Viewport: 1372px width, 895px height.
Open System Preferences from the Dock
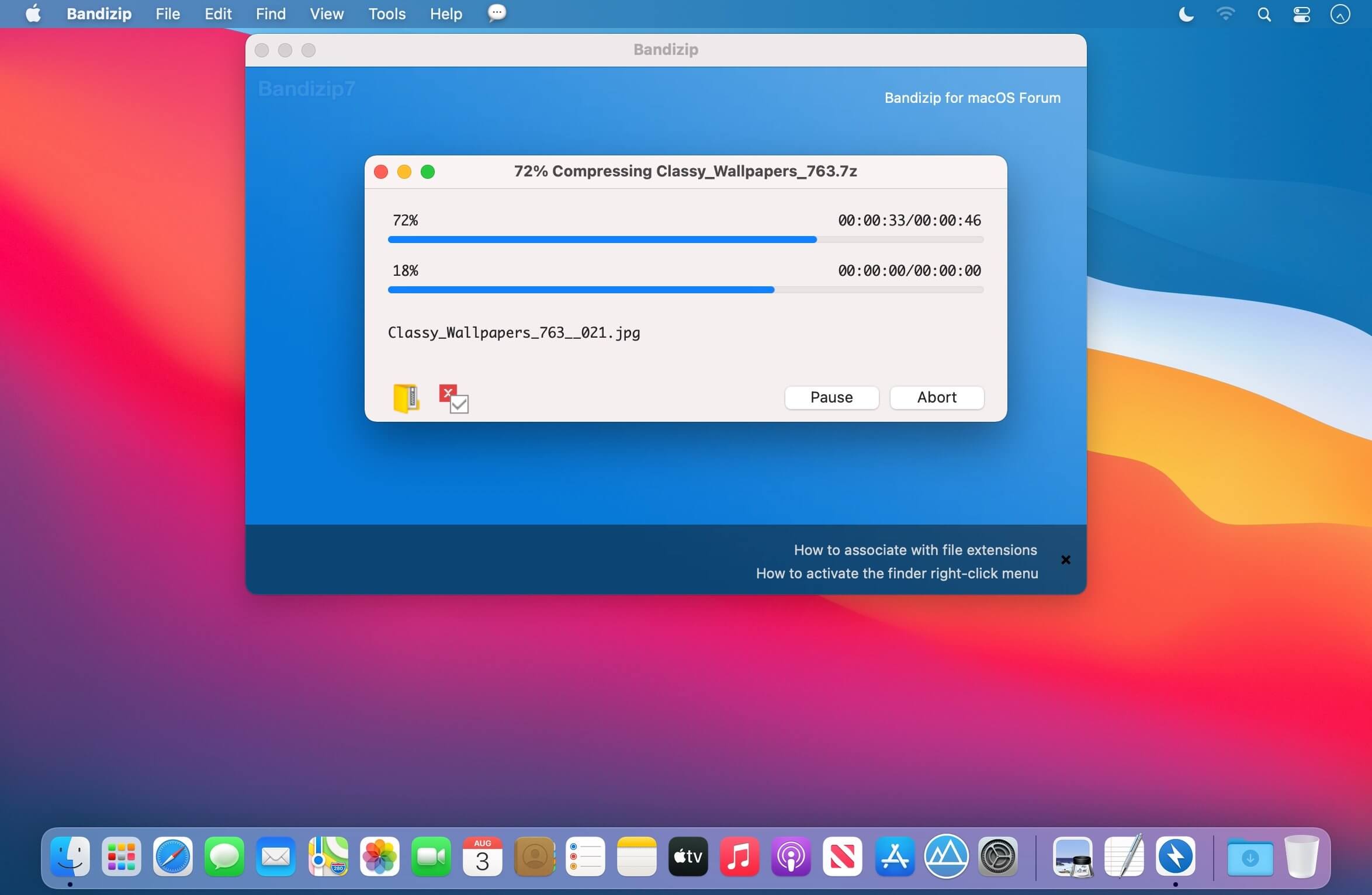997,856
